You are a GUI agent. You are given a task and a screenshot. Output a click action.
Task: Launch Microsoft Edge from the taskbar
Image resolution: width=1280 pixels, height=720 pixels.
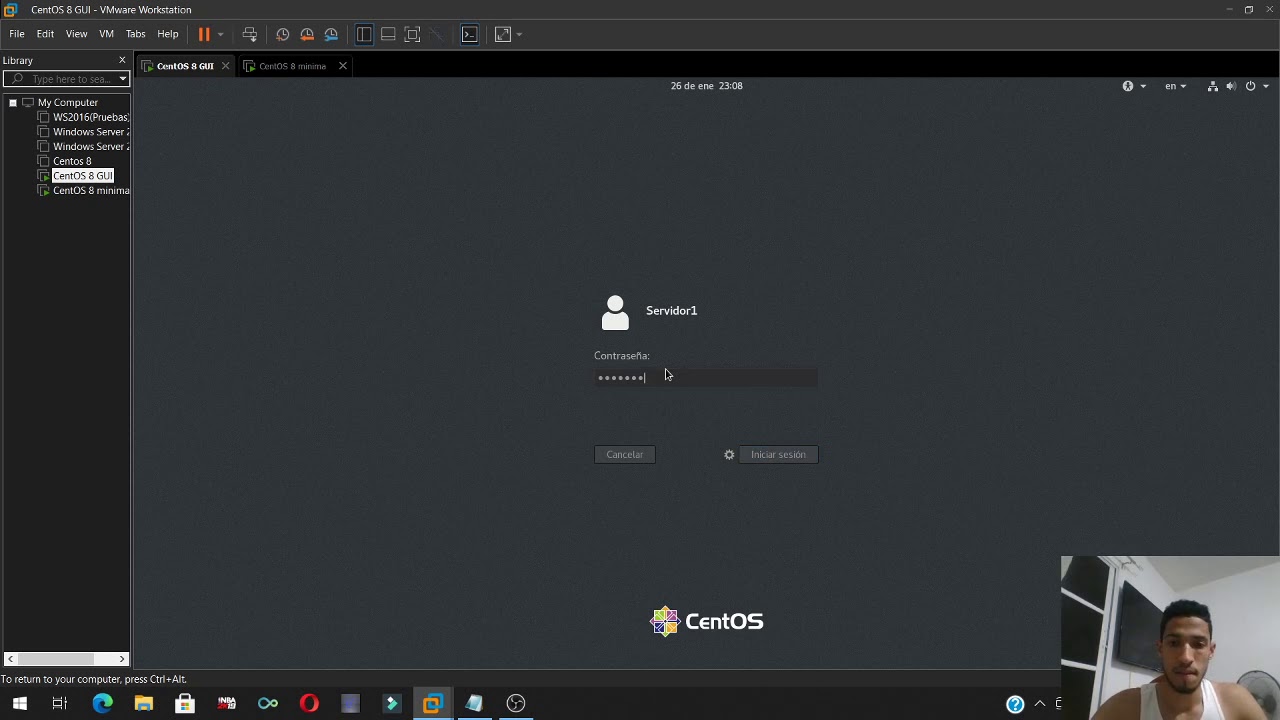click(x=103, y=703)
